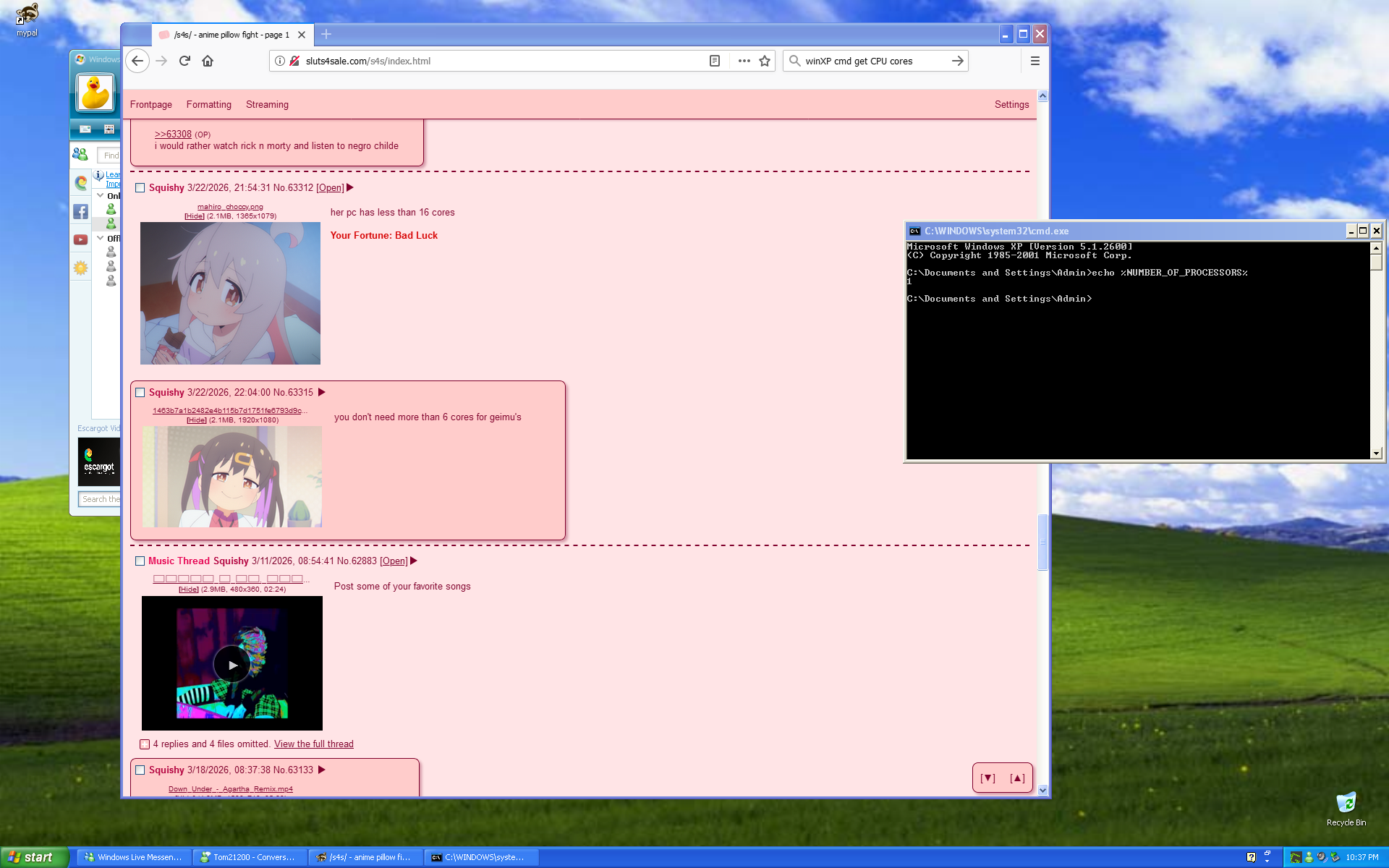This screenshot has width=1389, height=868.
Task: Open the Formatting nav item
Action: [208, 104]
